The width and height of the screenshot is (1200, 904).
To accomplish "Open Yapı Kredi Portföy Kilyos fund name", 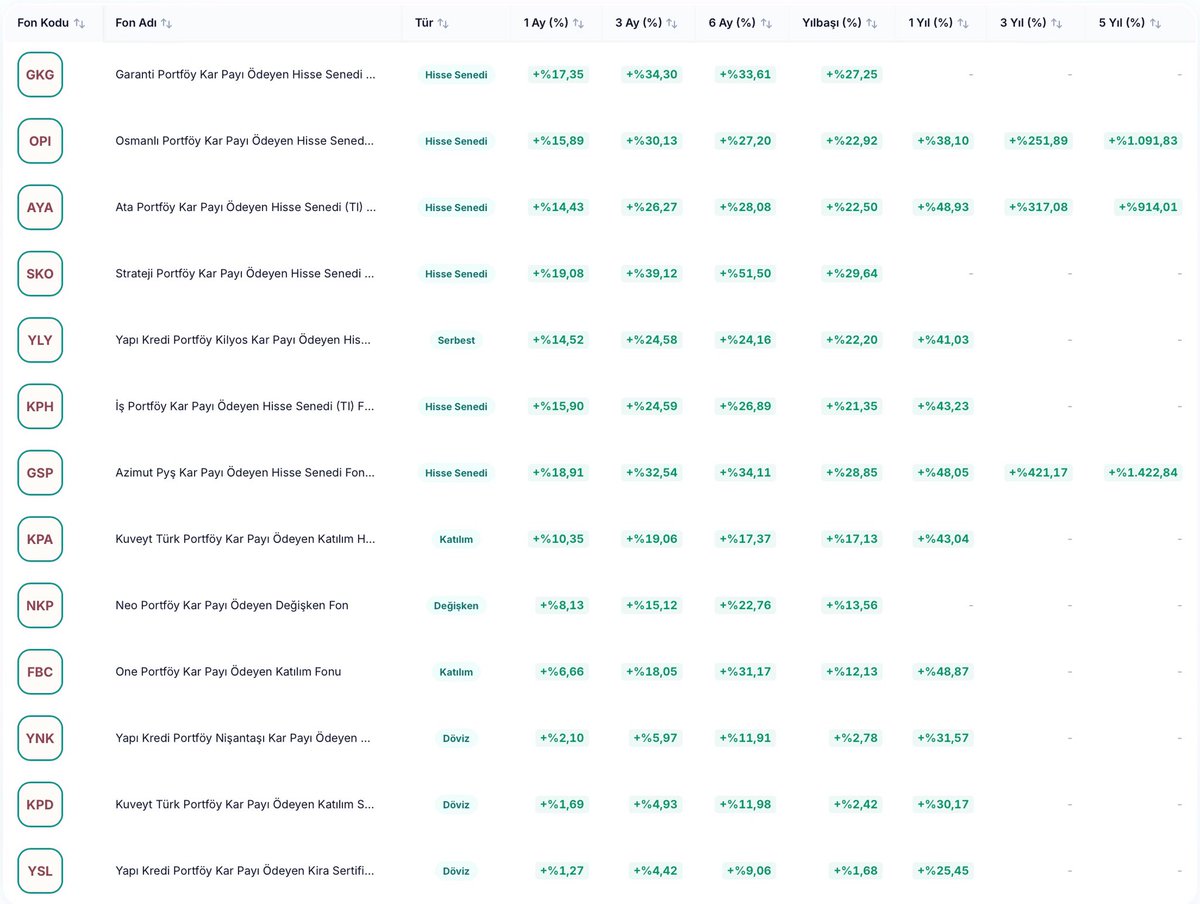I will coord(243,340).
